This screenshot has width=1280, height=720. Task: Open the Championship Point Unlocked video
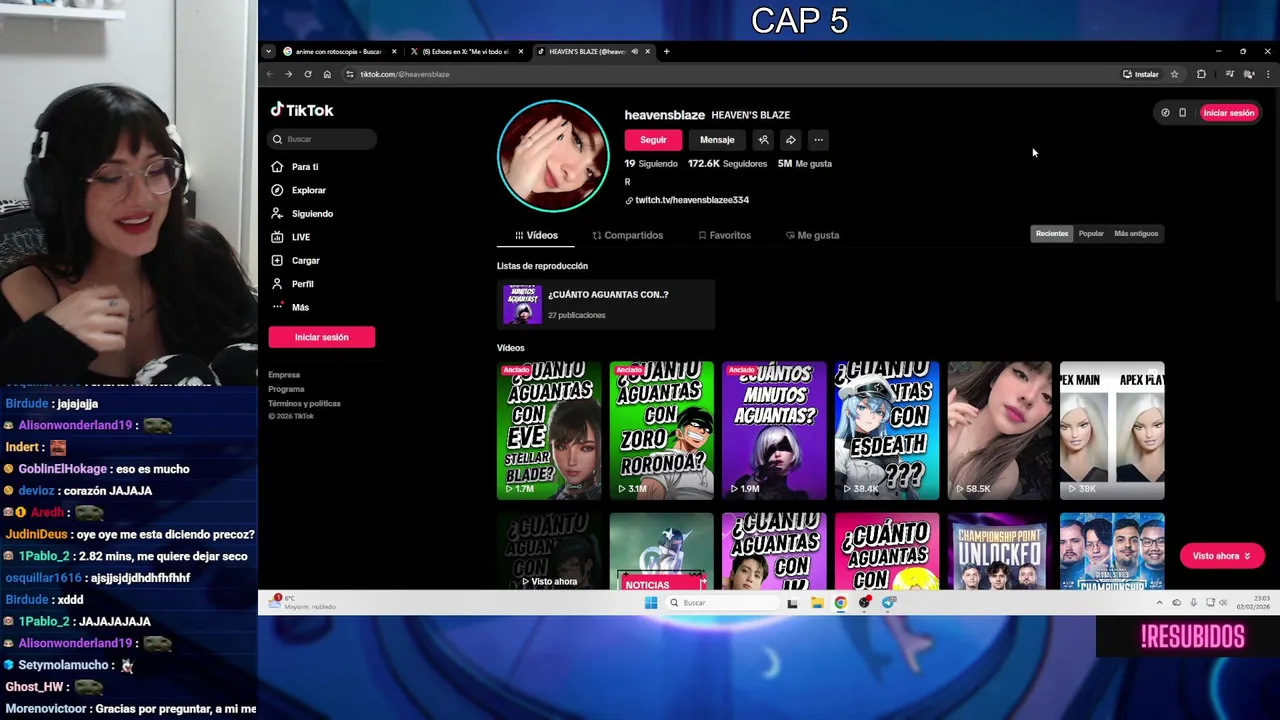click(1000, 551)
